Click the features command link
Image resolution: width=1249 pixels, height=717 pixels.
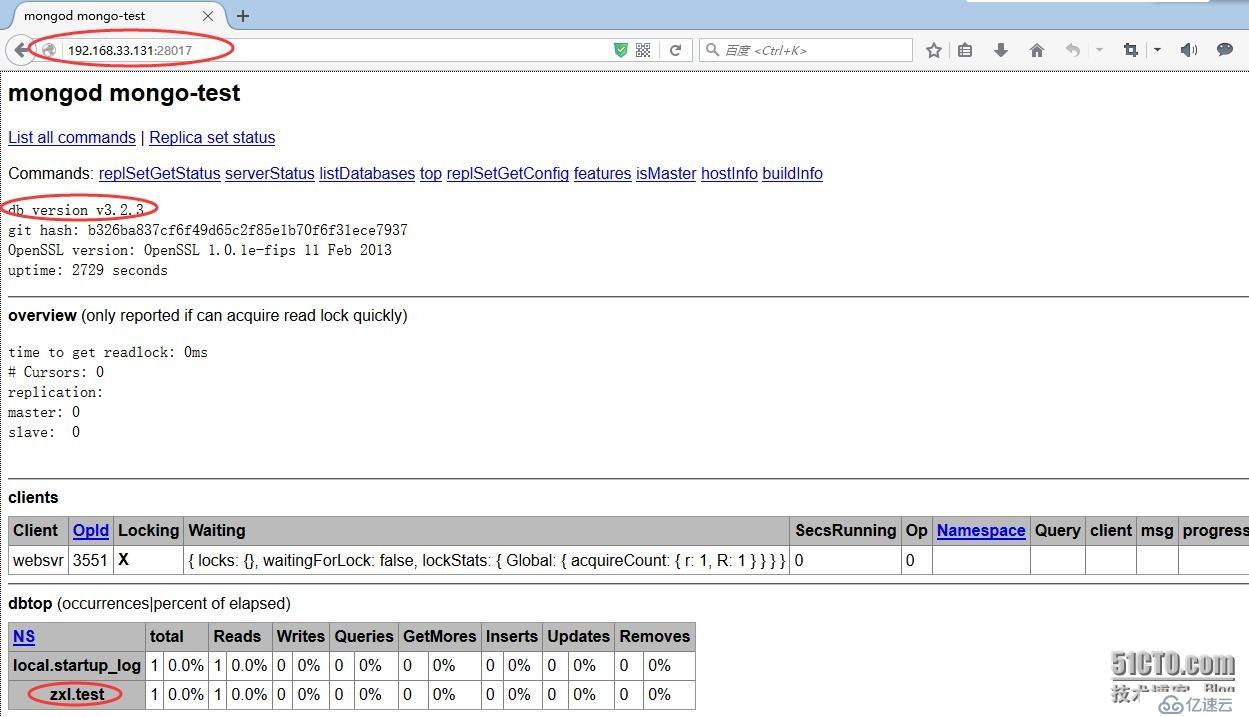click(x=602, y=174)
